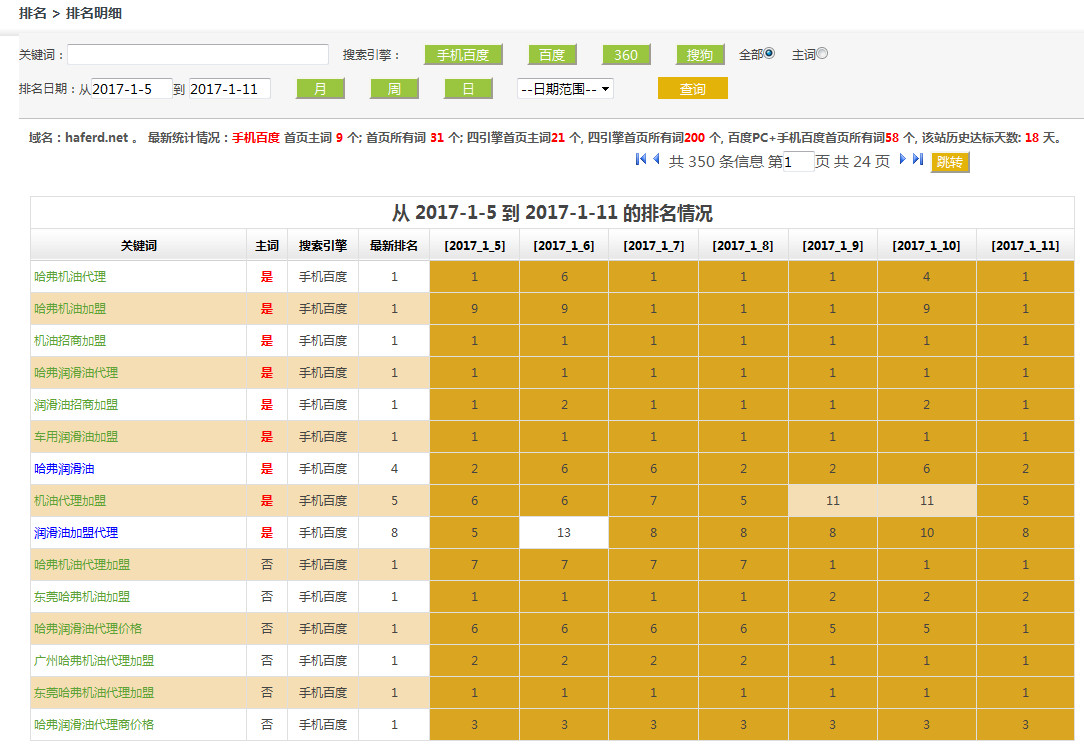Go to previous page arrow icon
Viewport: 1084px width, 751px height.
656,159
